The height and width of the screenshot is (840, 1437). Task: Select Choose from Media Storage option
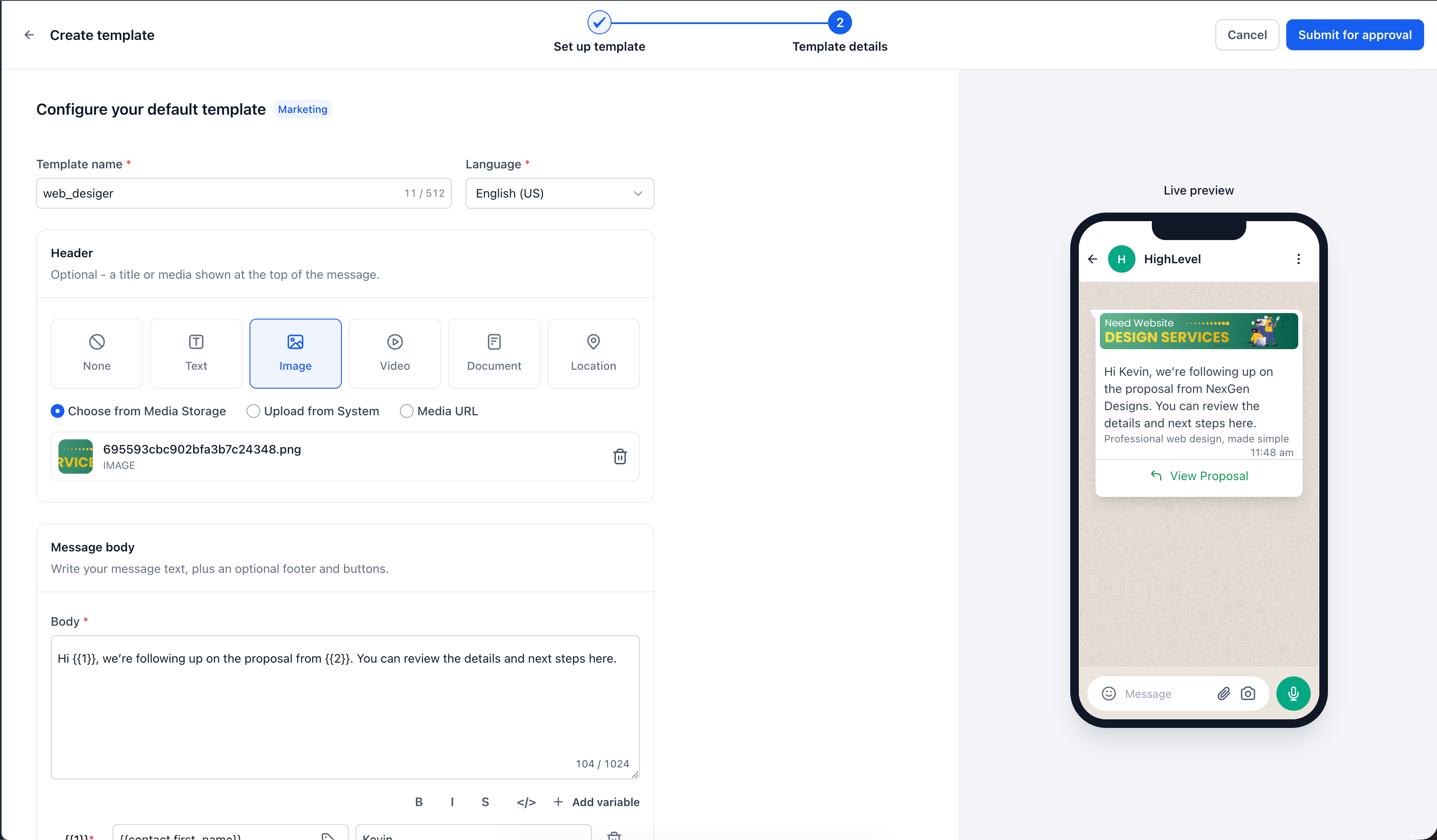tap(138, 411)
